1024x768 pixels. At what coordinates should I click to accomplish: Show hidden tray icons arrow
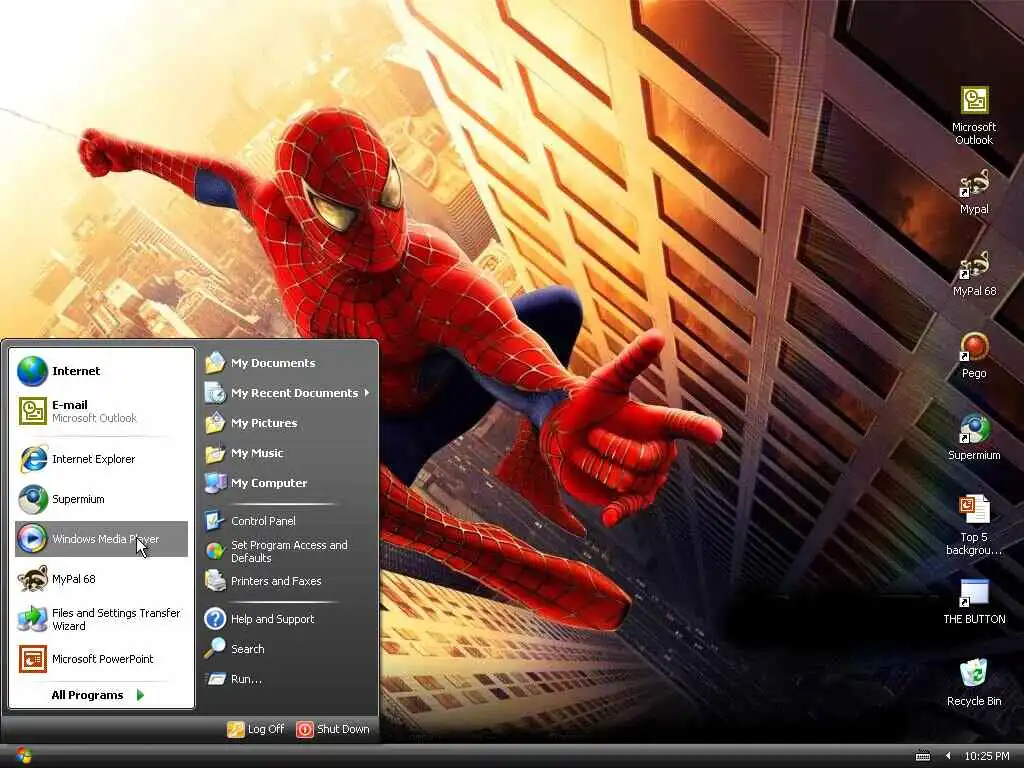948,756
